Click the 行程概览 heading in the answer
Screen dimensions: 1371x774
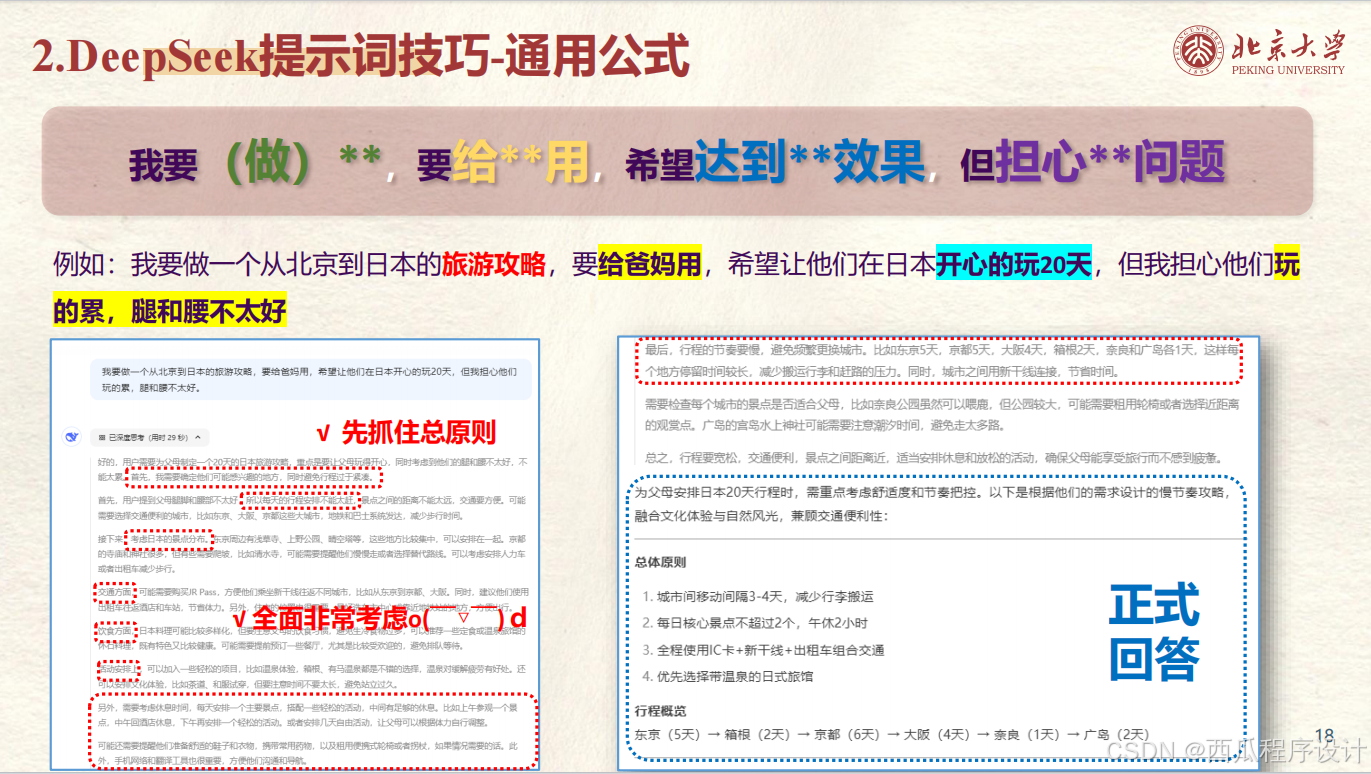(x=661, y=711)
